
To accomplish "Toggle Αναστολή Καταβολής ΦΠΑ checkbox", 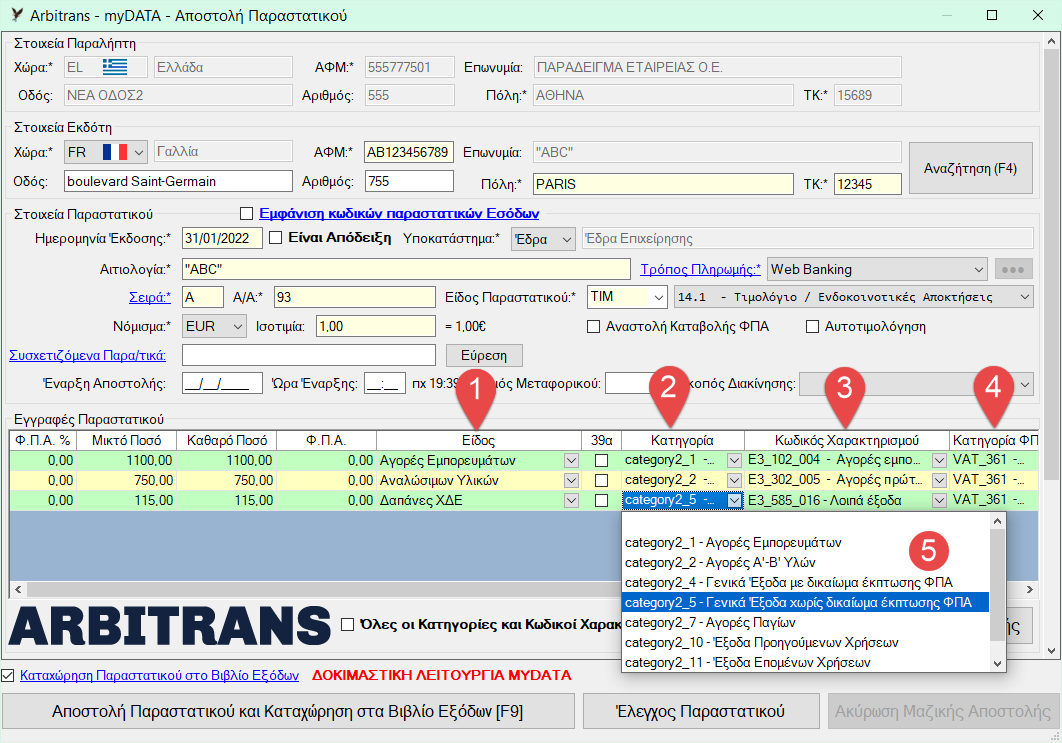I will pos(593,326).
